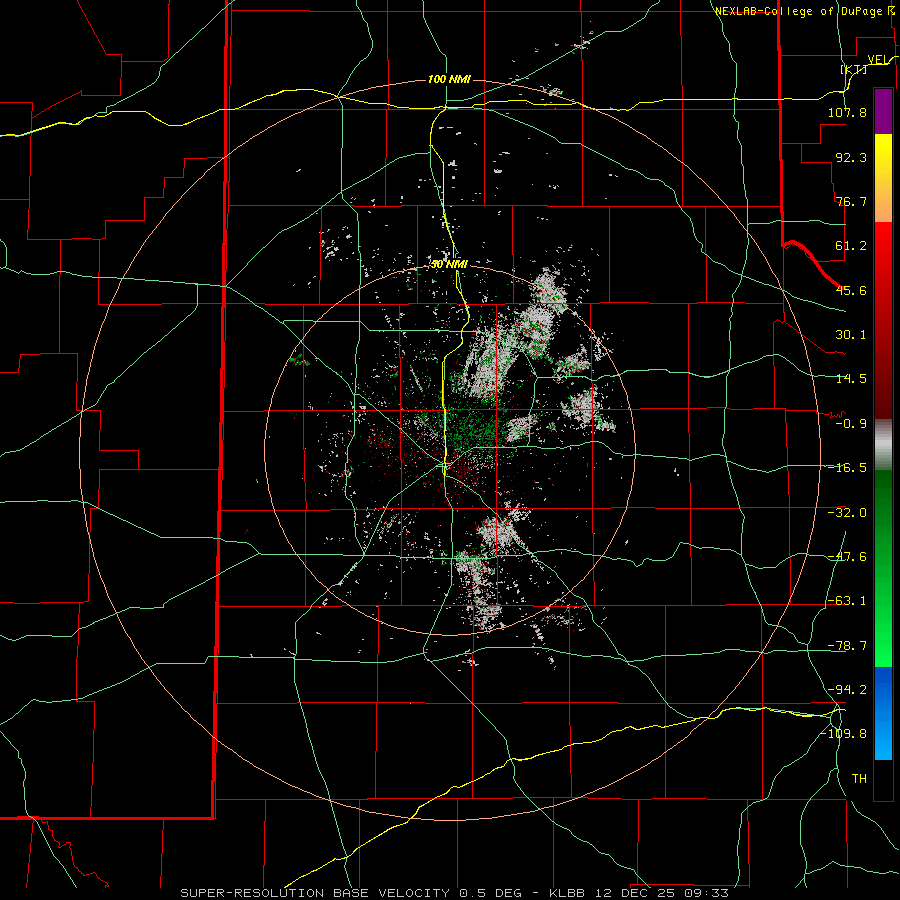
Task: Select the 14.5 scale value
Action: point(851,379)
